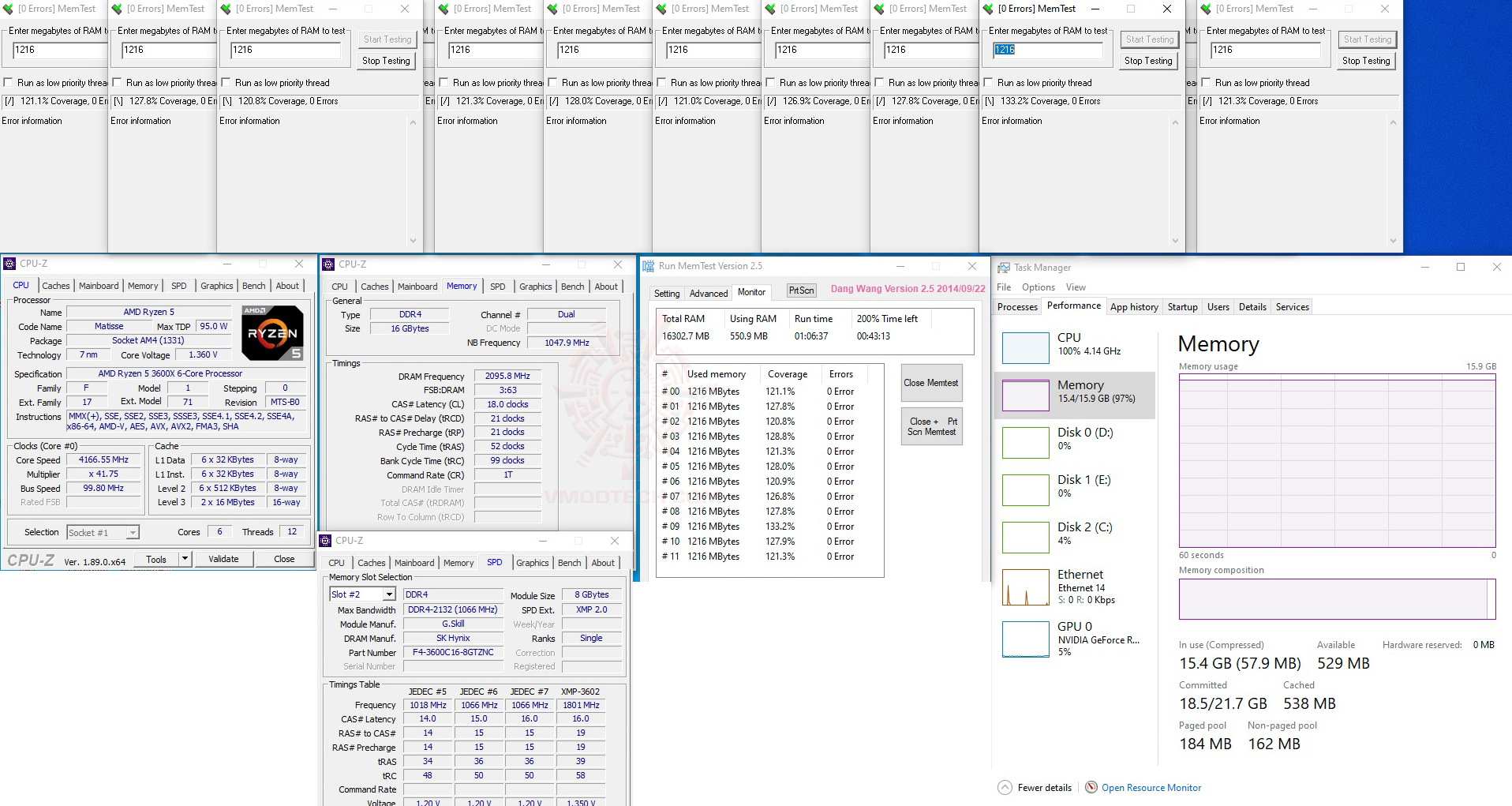The image size is (1512, 806).
Task: Select the Memory graph thumbnail in Task Manager
Action: point(1025,395)
